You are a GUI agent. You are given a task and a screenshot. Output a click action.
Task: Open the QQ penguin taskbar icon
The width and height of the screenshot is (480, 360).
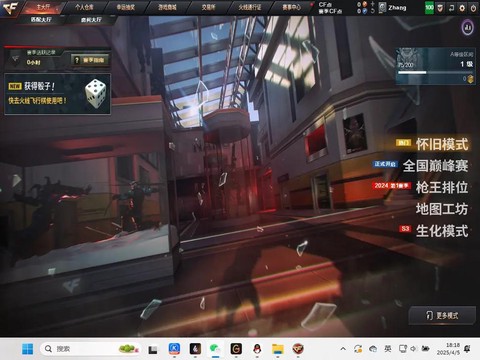point(257,349)
